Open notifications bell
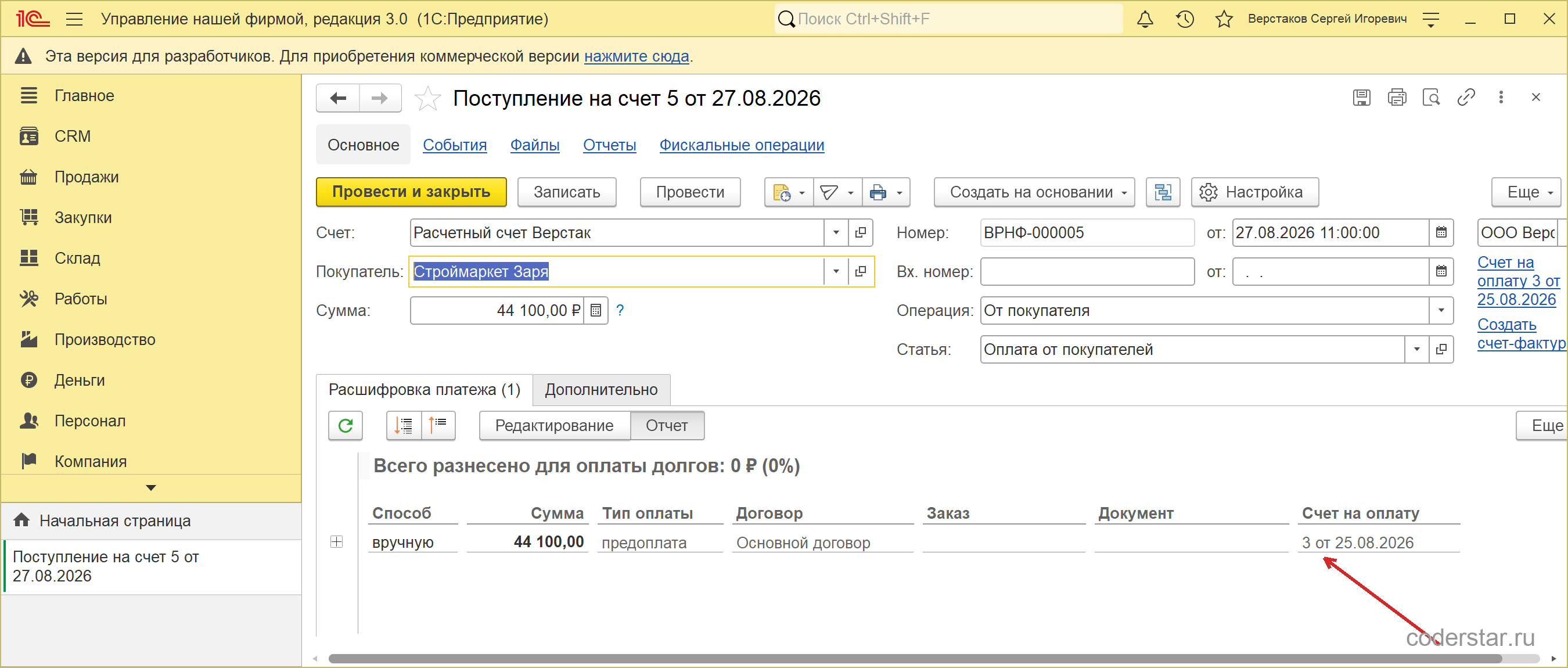The height and width of the screenshot is (668, 1568). (1145, 19)
